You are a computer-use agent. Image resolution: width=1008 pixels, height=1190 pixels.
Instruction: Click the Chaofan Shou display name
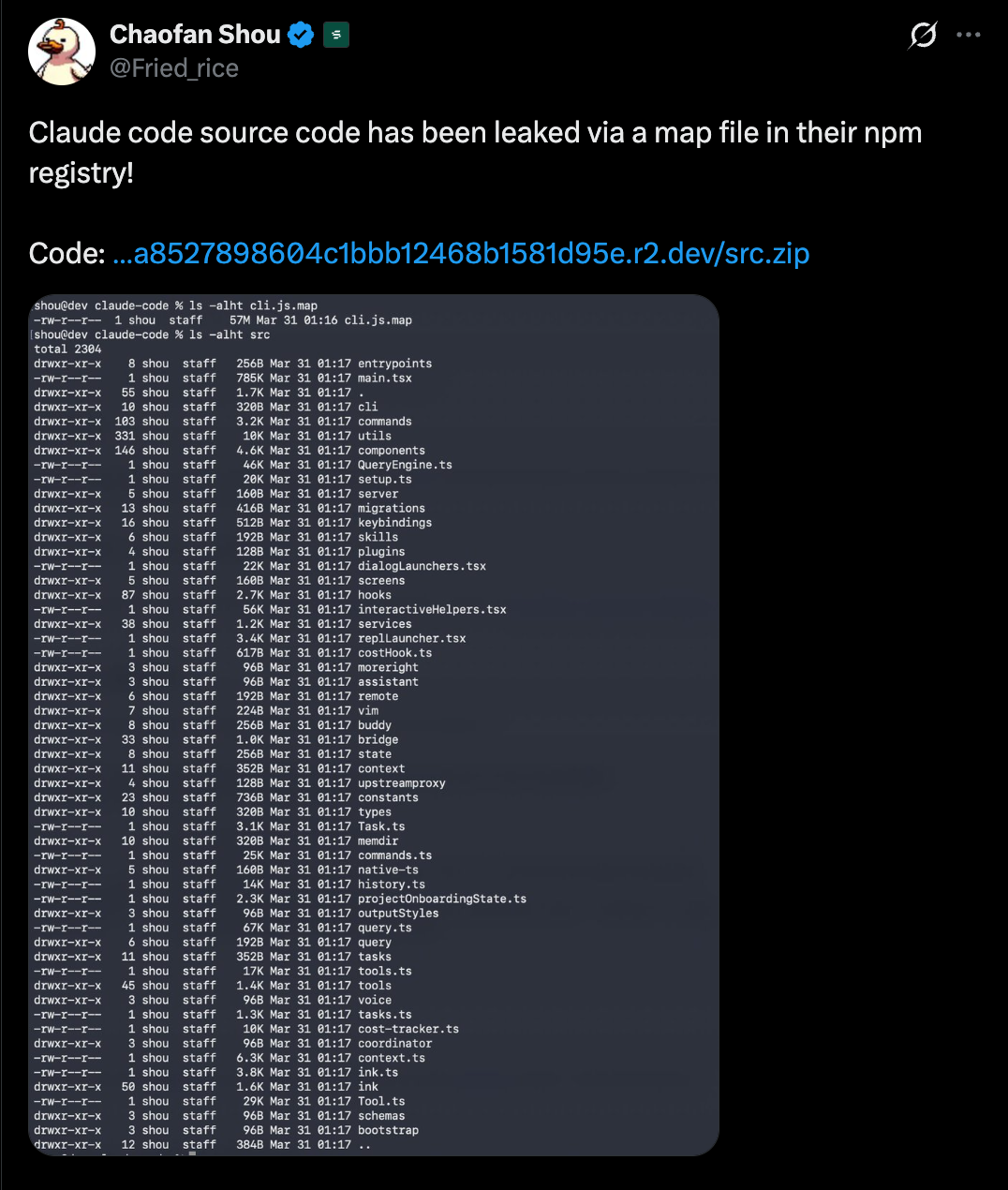click(x=195, y=35)
